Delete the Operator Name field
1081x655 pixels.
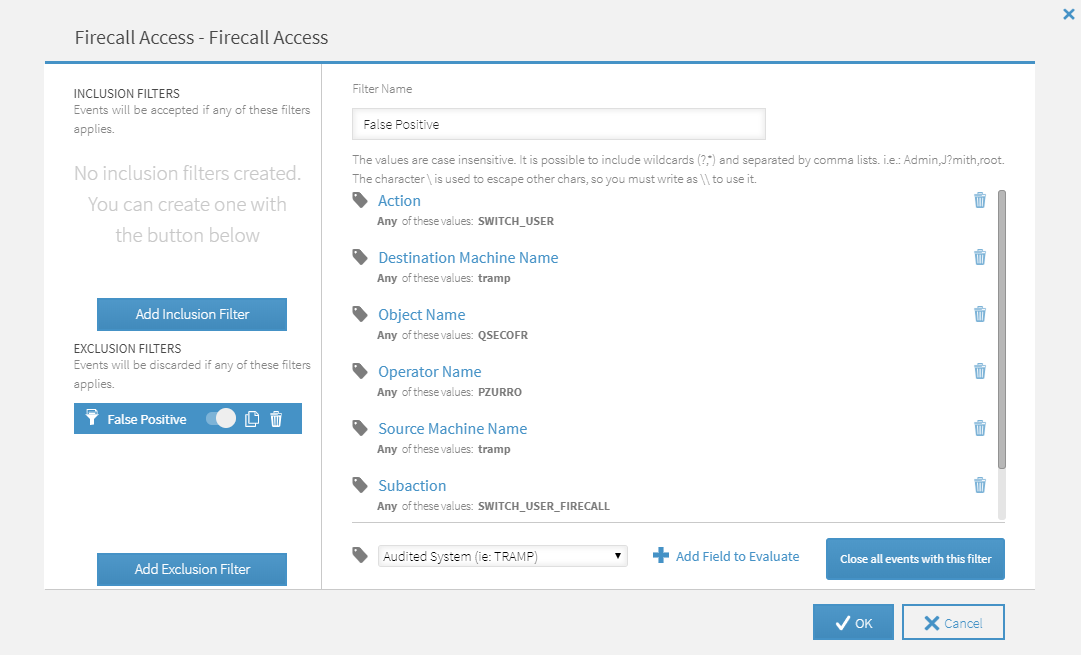[979, 371]
